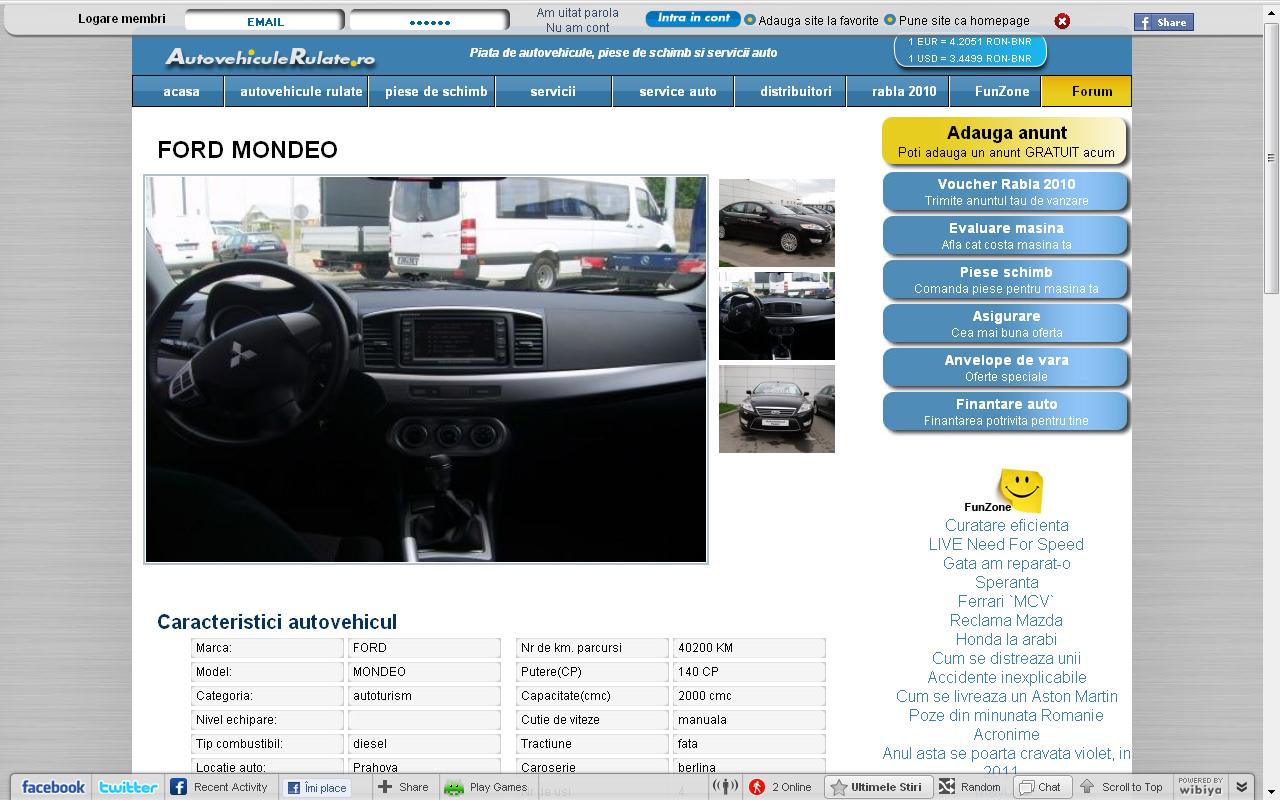Open the 'Ferrari `MCV`' FunZone link
The width and height of the screenshot is (1280, 800).
(1006, 601)
